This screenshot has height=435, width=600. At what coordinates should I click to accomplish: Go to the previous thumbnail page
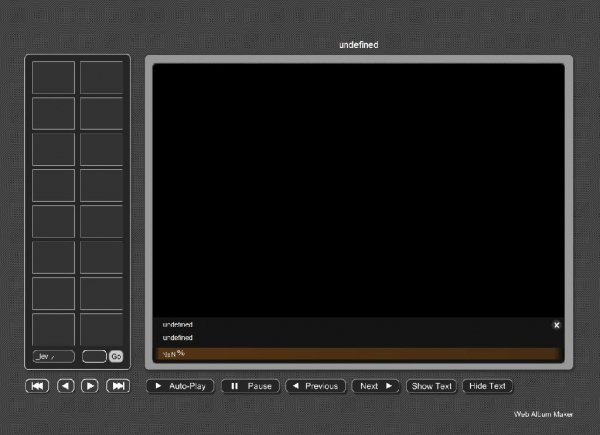tap(65, 386)
